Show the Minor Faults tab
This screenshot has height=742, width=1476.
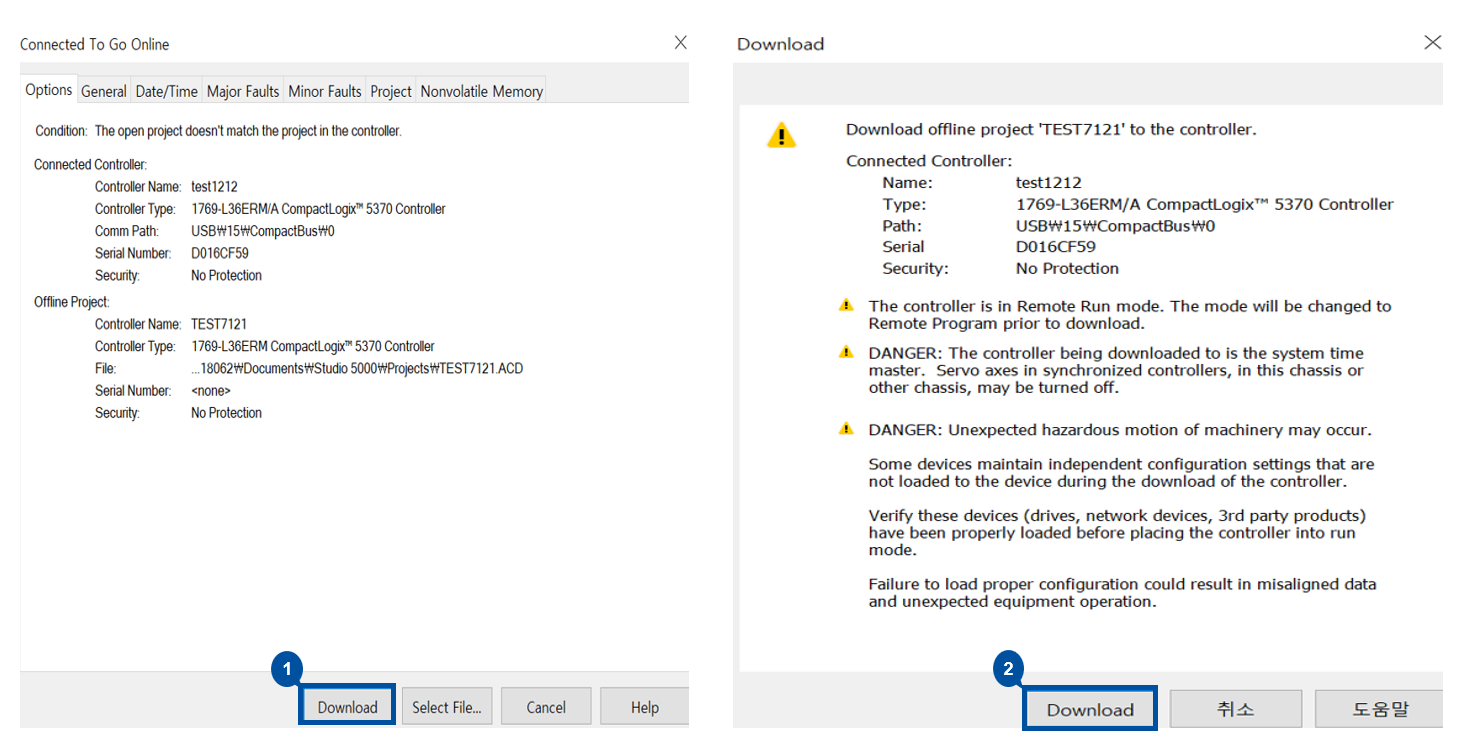(x=325, y=91)
